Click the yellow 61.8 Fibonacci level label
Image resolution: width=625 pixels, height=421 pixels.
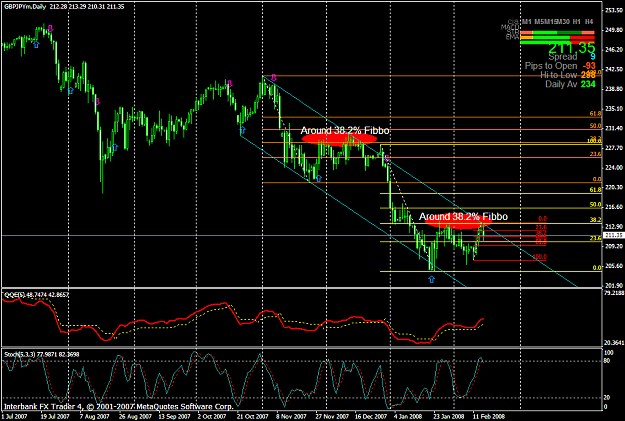click(x=596, y=190)
